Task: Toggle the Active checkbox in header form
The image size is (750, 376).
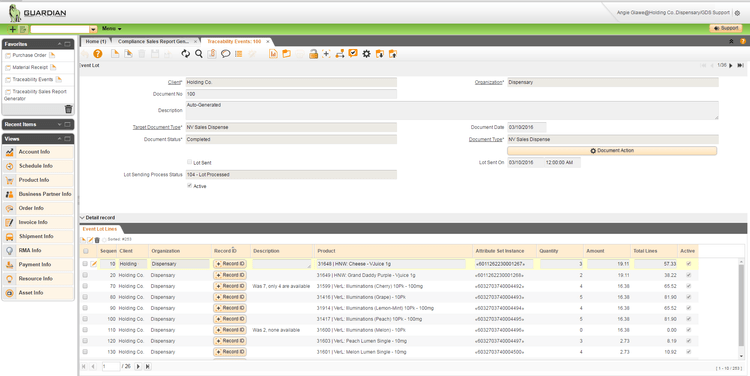Action: click(x=190, y=186)
